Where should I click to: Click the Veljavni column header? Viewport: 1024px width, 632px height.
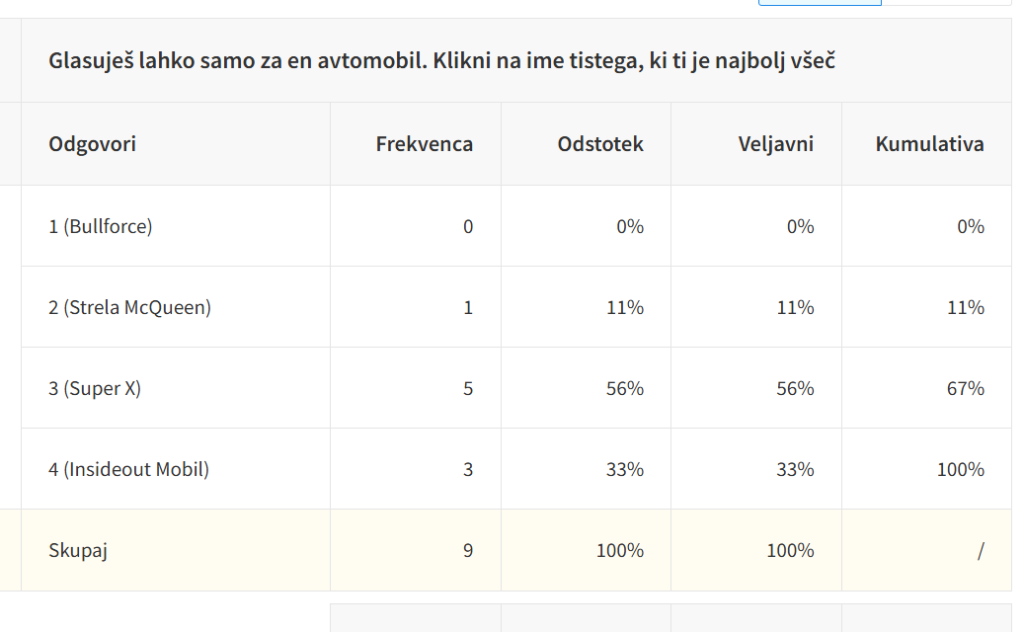[x=775, y=144]
